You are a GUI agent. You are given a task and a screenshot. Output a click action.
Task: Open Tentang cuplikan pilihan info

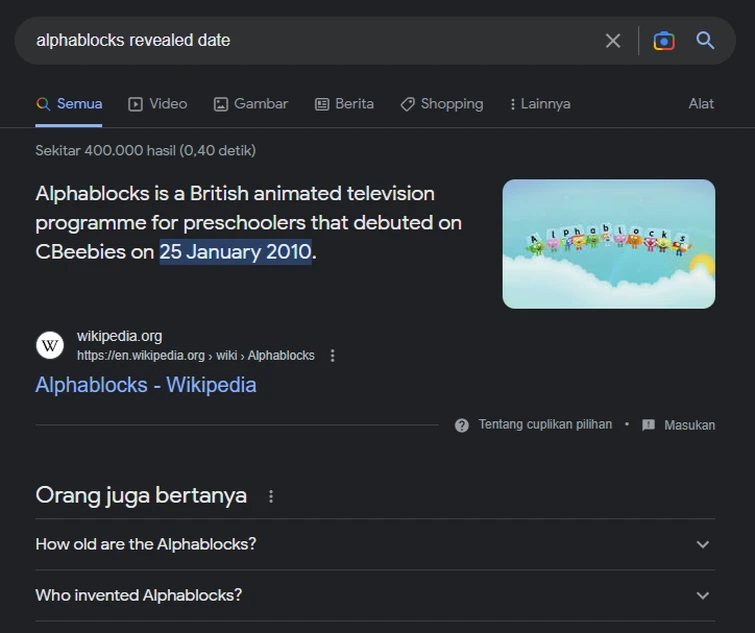coord(545,425)
